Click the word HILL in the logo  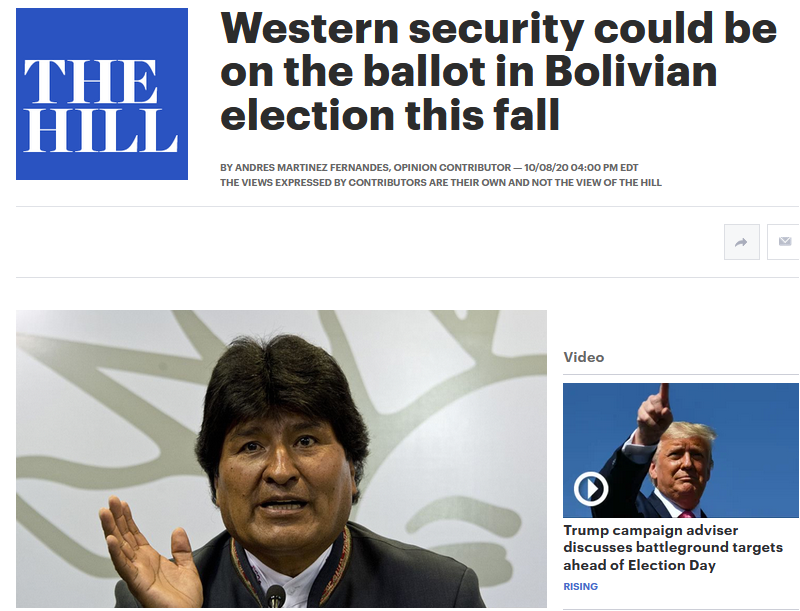click(x=101, y=131)
